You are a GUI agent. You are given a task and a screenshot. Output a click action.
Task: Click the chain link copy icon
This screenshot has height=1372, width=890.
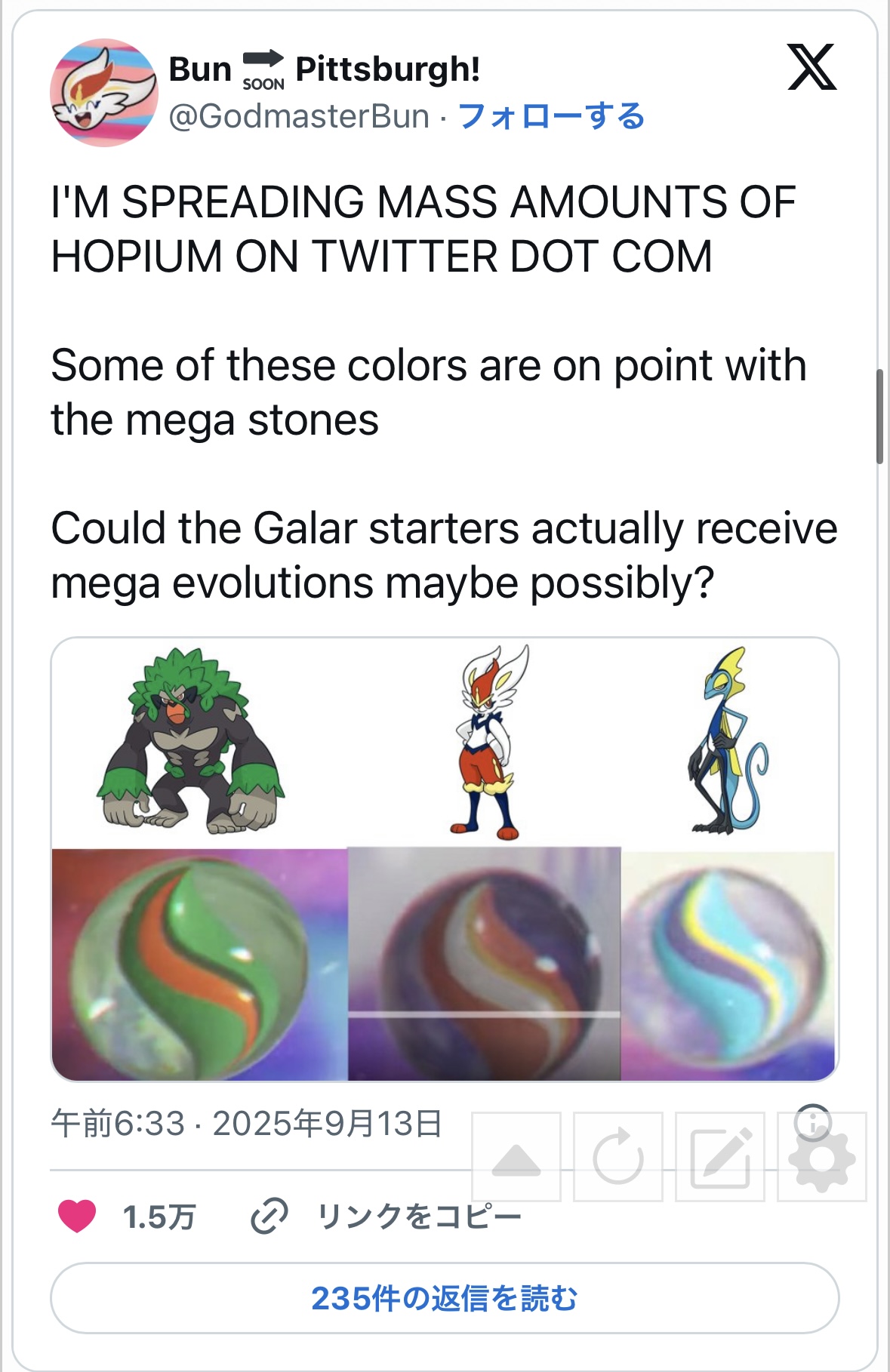coord(269,1216)
